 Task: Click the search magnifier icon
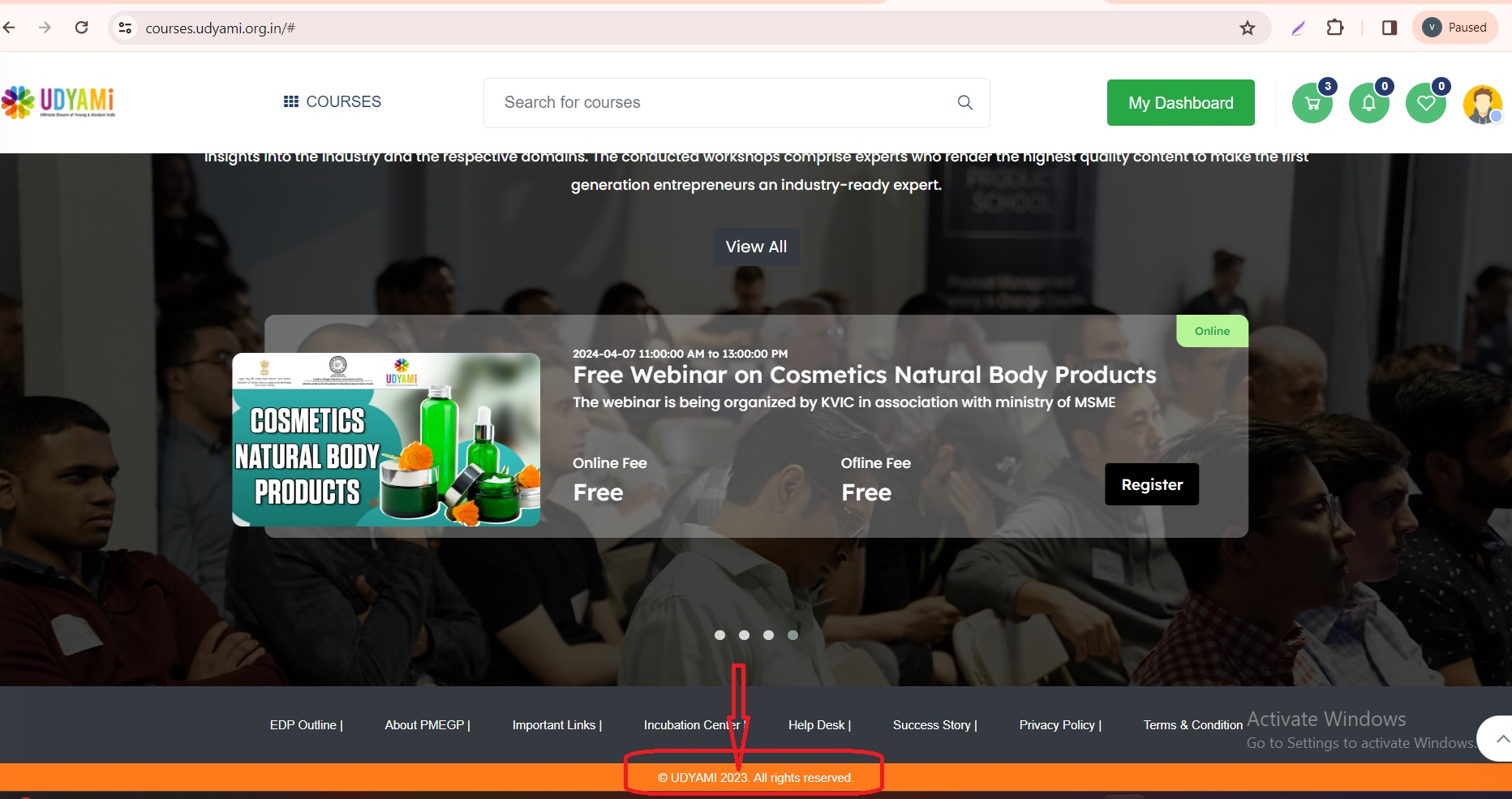click(x=964, y=102)
